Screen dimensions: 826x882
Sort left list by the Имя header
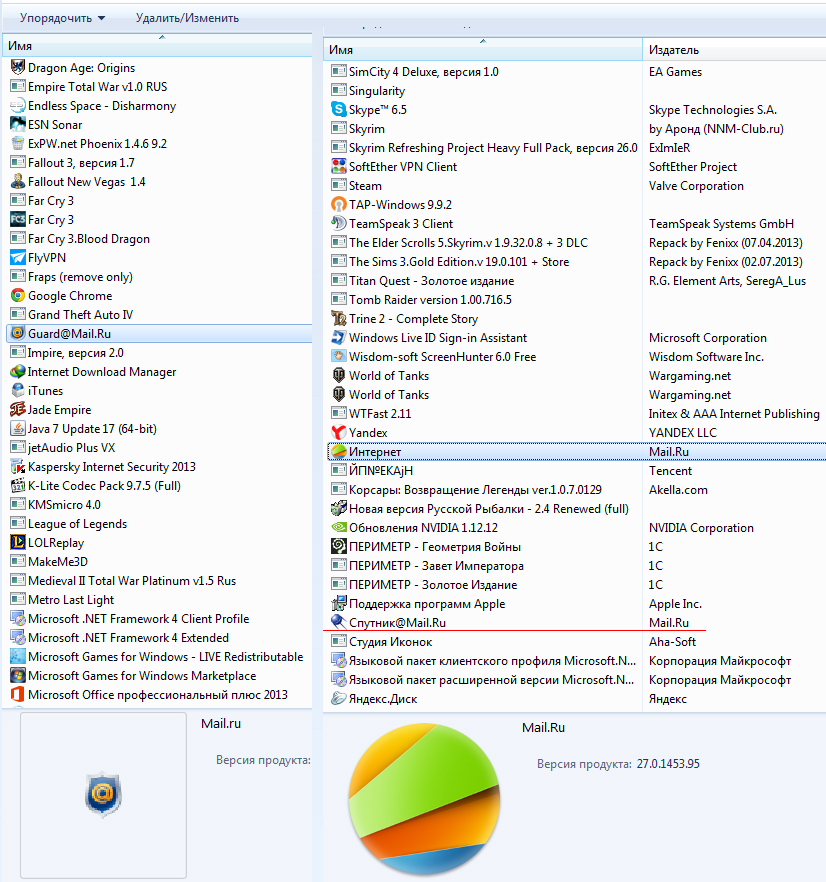[158, 46]
